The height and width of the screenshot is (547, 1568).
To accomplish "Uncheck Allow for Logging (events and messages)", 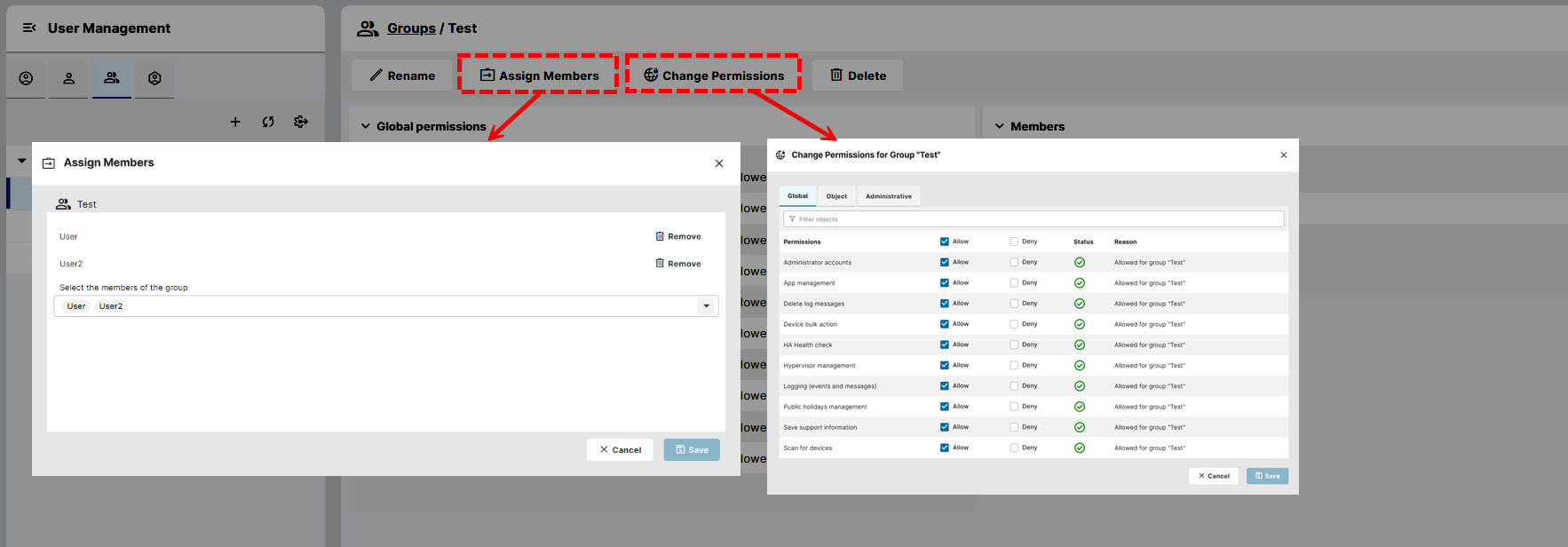I will pos(945,386).
